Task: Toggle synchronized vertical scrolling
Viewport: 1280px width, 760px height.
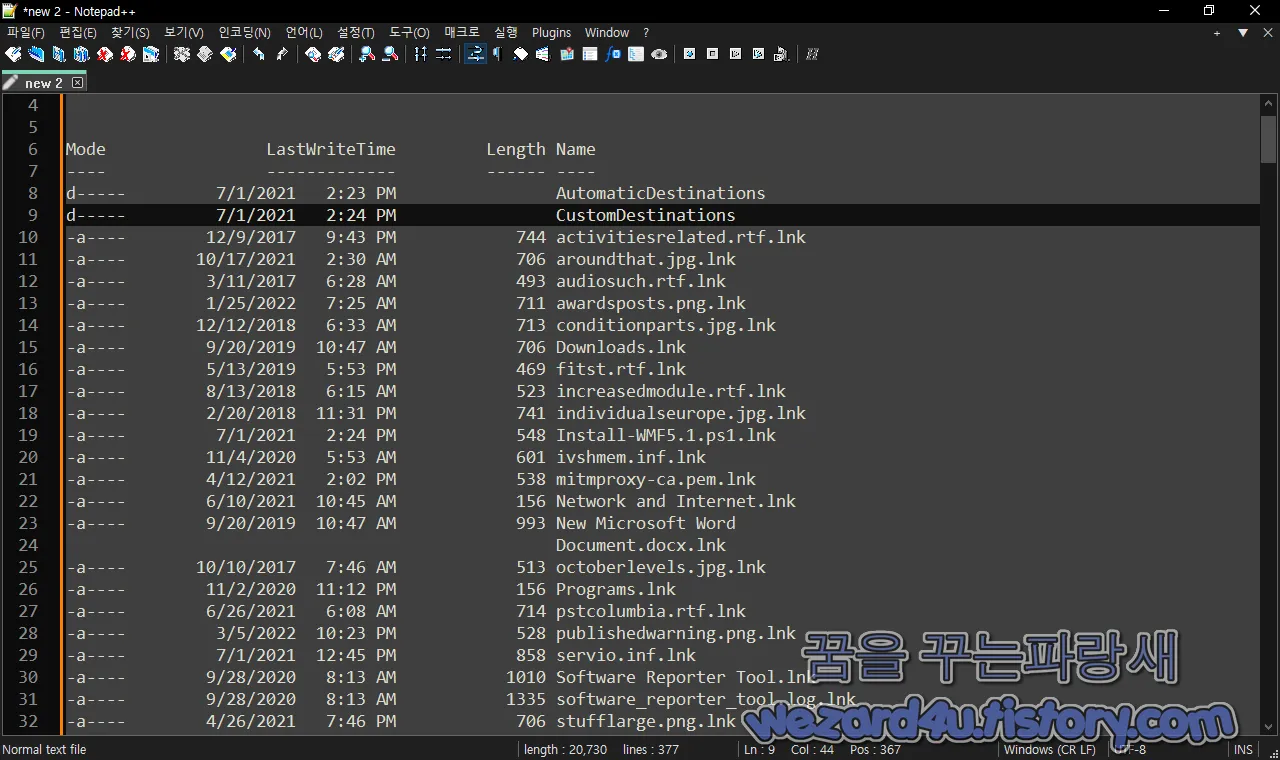Action: [421, 54]
